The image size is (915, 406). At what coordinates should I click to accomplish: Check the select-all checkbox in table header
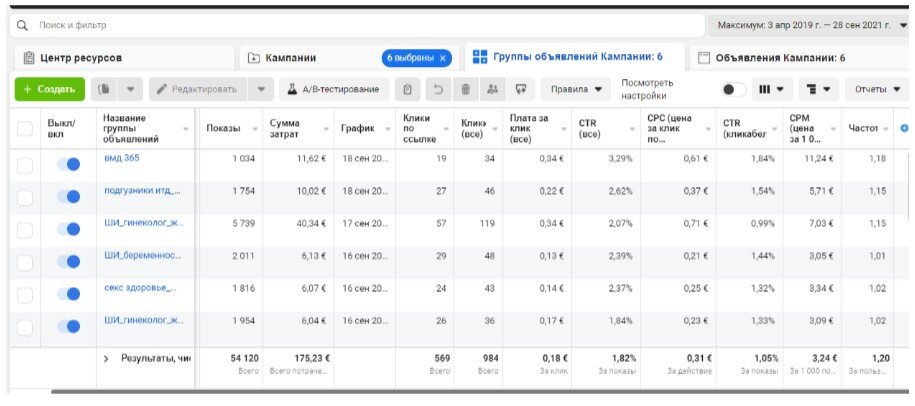click(x=25, y=128)
